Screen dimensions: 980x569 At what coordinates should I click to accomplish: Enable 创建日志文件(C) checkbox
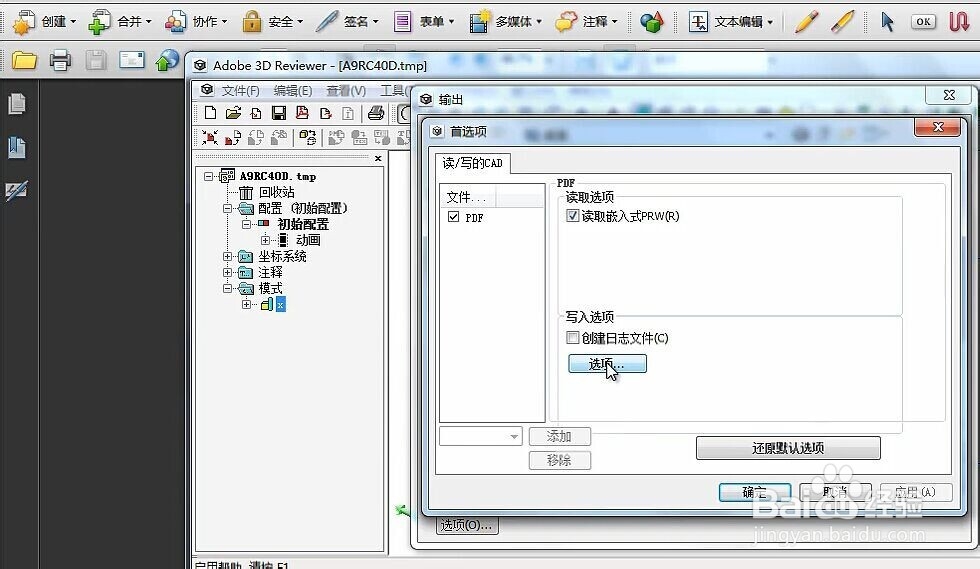pyautogui.click(x=572, y=338)
